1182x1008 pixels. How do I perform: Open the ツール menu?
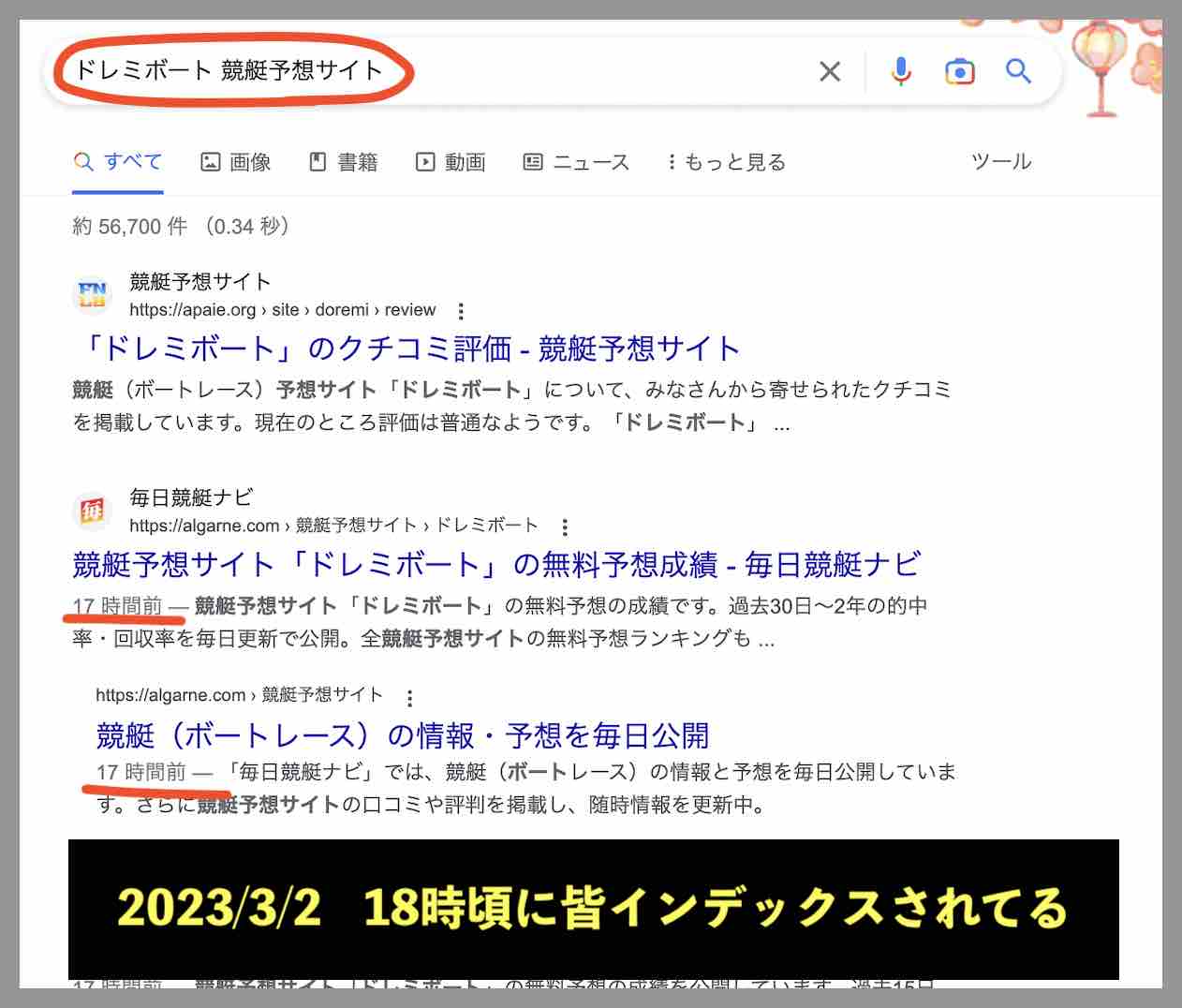1000,161
